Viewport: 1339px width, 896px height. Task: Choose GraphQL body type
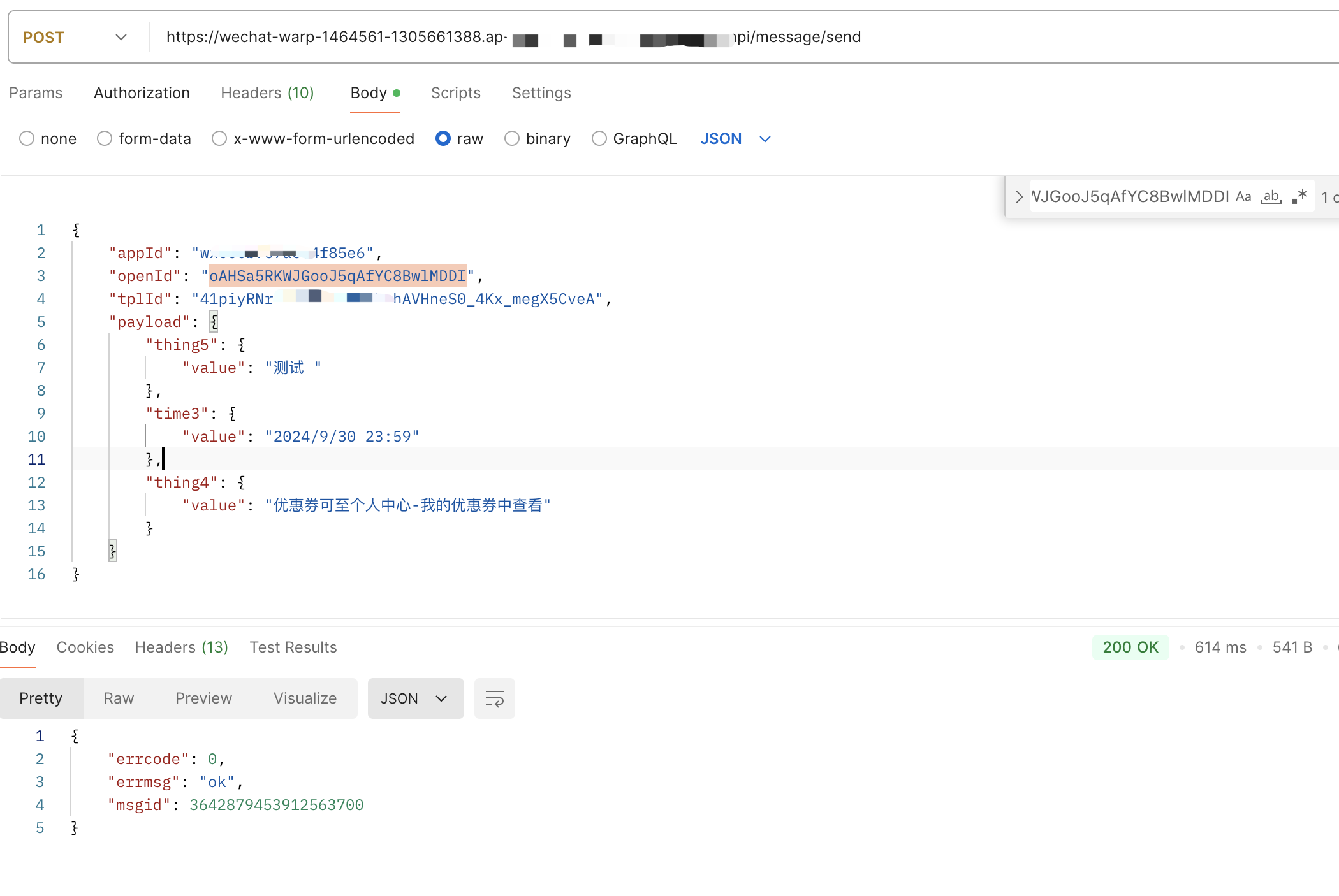(x=599, y=138)
